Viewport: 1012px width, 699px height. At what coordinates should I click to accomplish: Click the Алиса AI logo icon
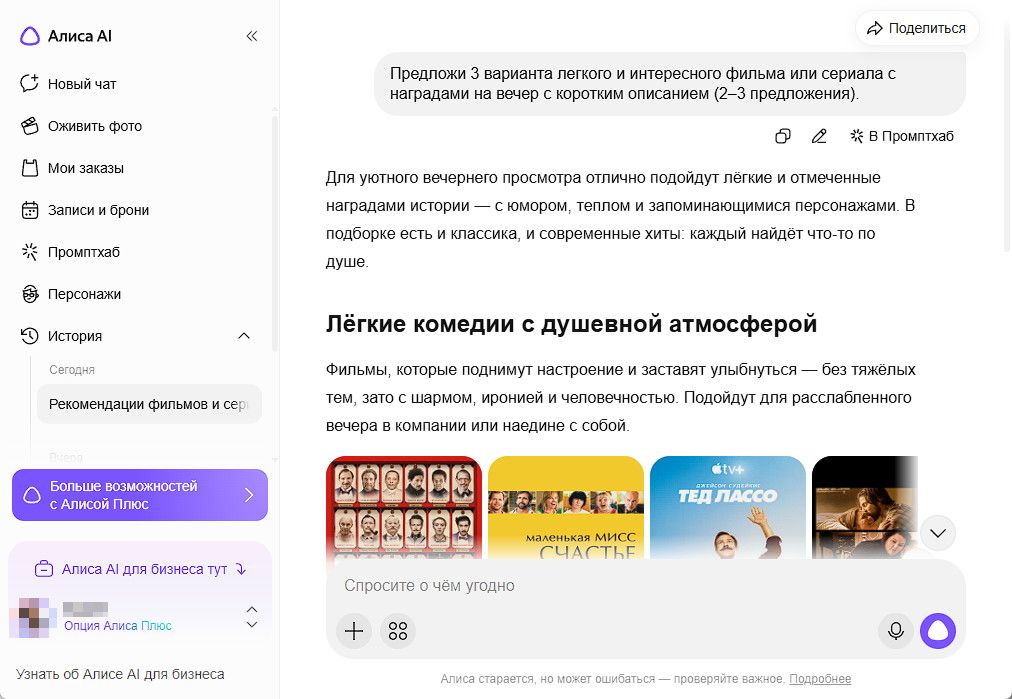click(30, 36)
